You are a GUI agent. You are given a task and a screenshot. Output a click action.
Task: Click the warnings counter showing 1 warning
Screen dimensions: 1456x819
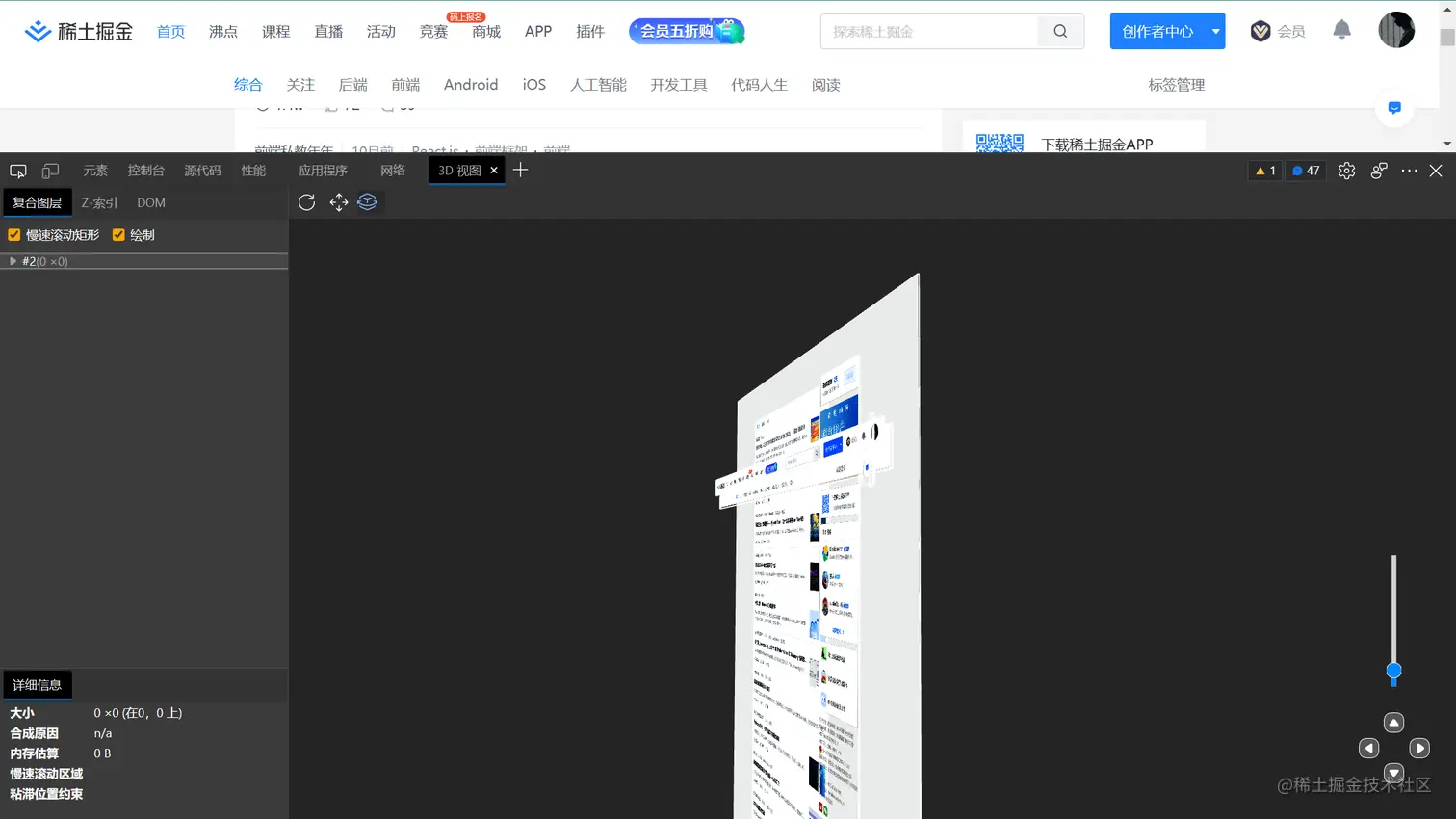click(x=1263, y=171)
